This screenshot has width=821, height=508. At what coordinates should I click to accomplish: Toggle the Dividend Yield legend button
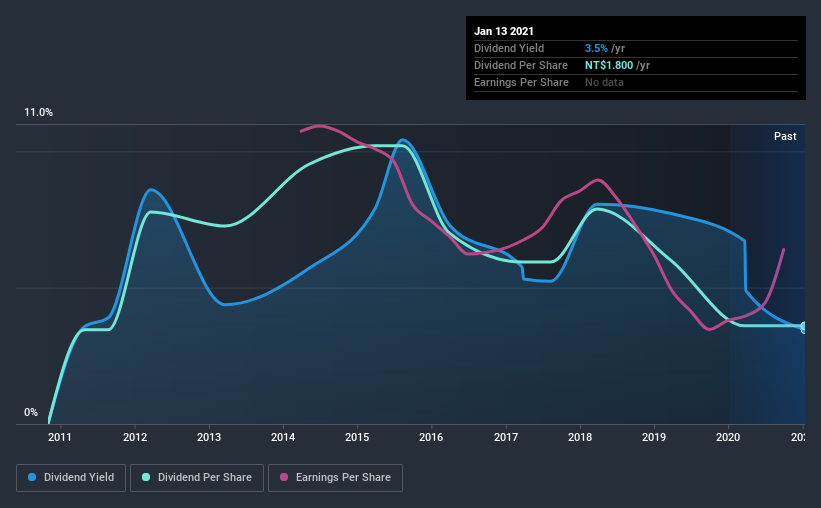click(x=71, y=478)
